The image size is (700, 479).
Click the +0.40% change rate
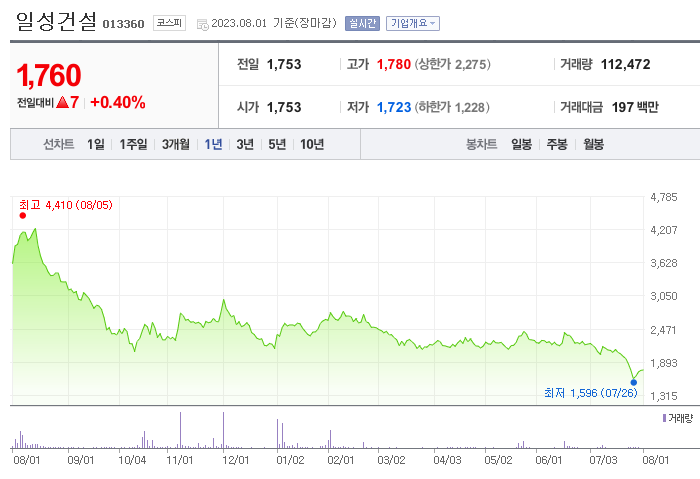(118, 102)
